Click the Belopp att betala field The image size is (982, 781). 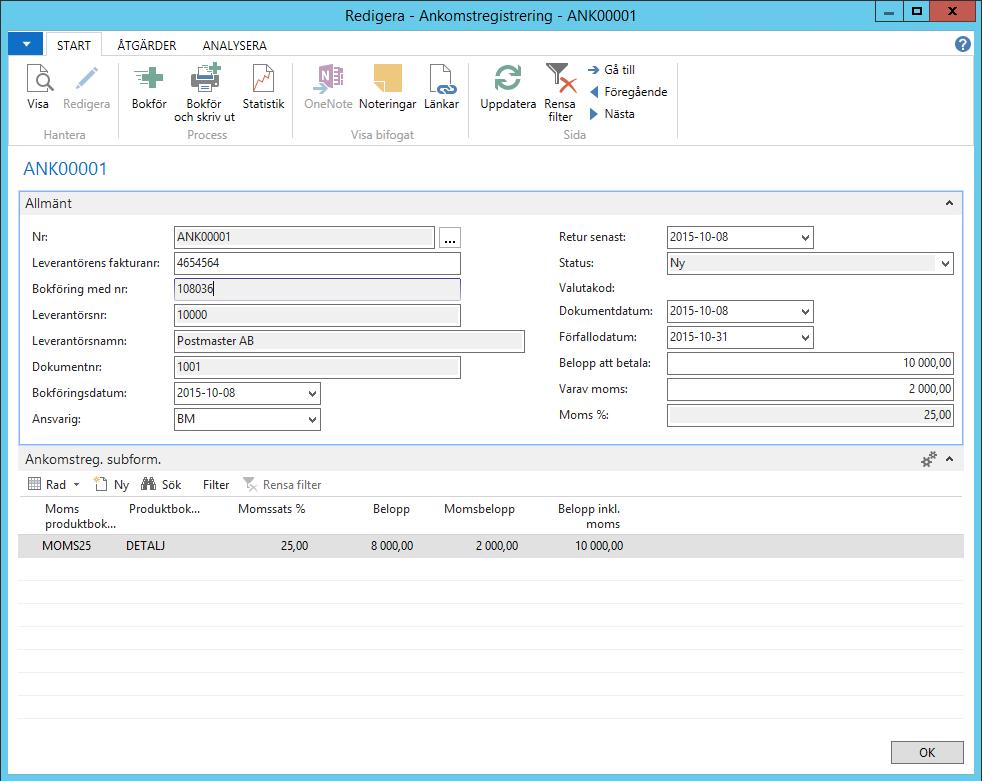click(x=810, y=363)
